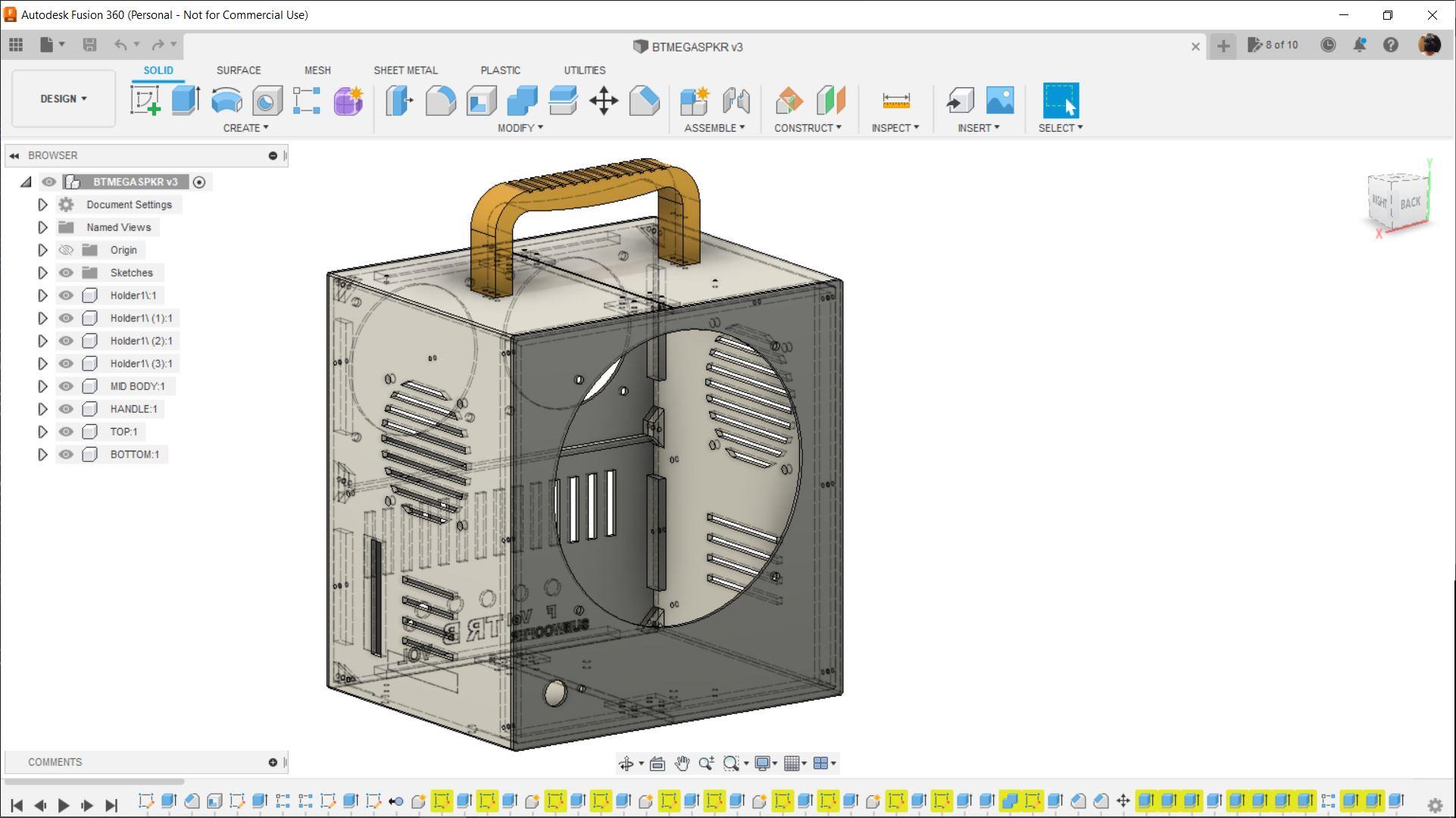This screenshot has width=1456, height=818.
Task: Select the Joint tool in Assemble
Action: coord(736,101)
